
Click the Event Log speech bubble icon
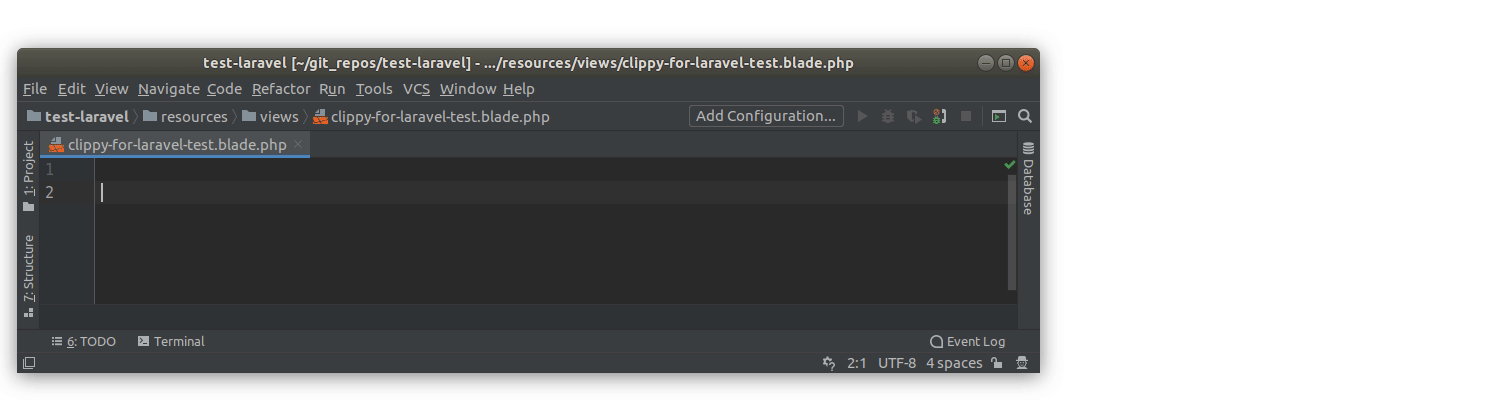[936, 341]
